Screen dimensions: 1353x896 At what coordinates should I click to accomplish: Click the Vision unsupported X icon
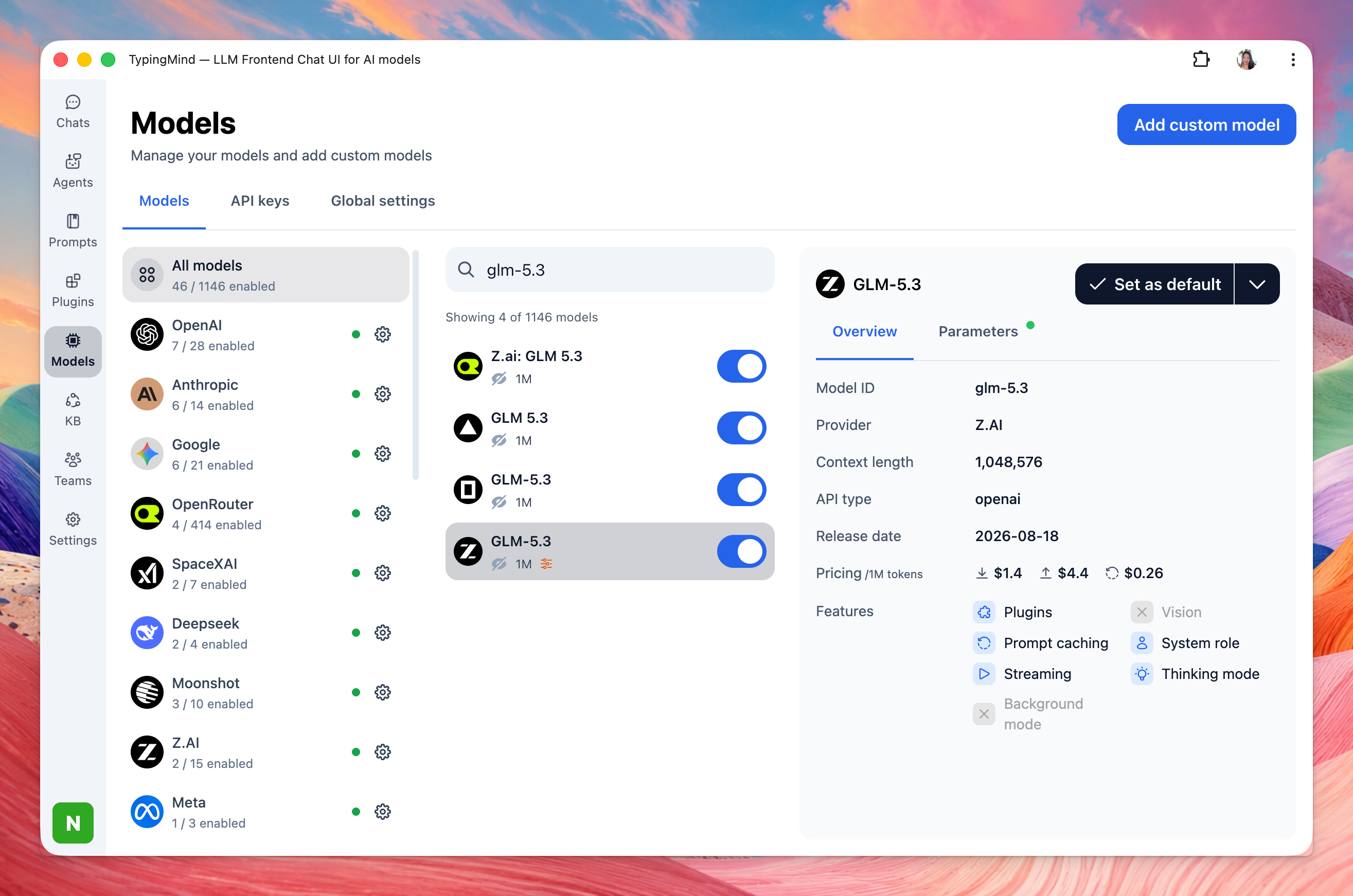pyautogui.click(x=1142, y=612)
